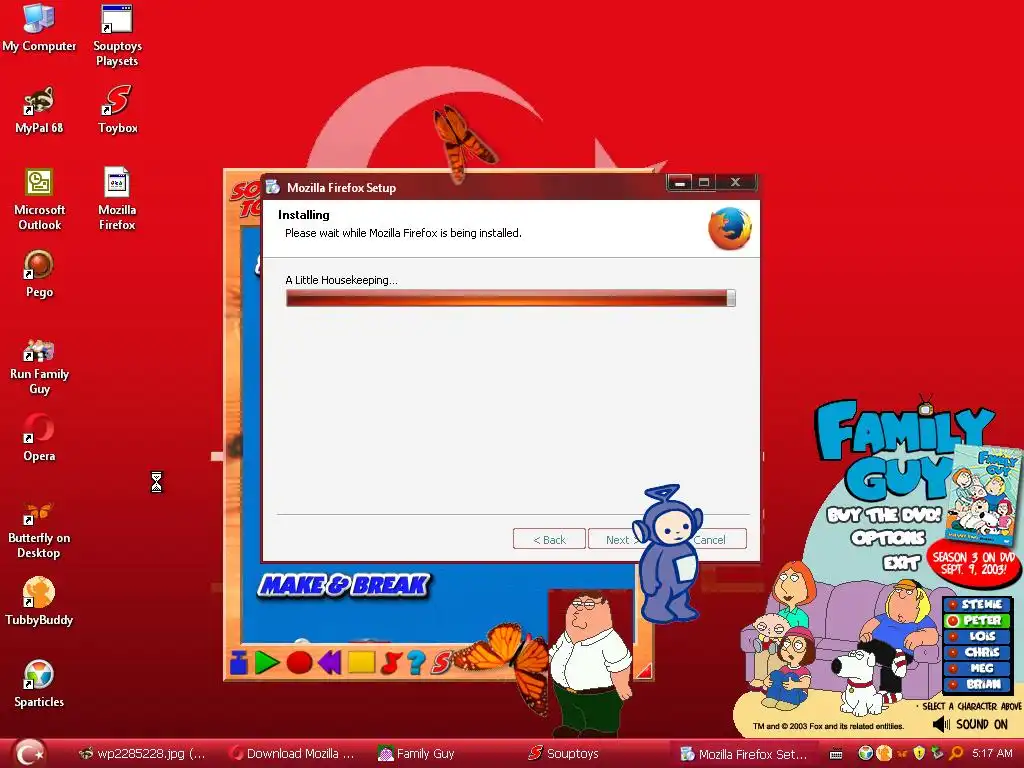This screenshot has width=1024, height=768.
Task: Click Exit in the Family Guy widget
Action: pyautogui.click(x=901, y=562)
